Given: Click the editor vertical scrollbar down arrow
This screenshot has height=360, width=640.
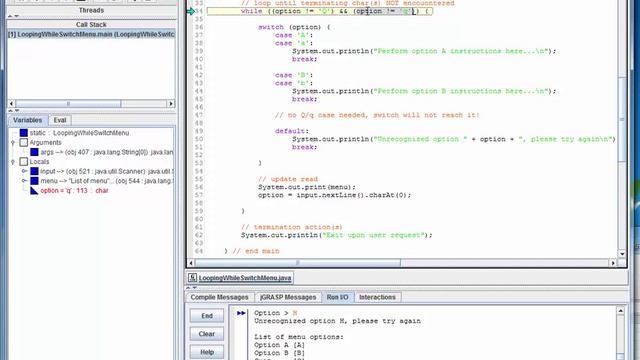Looking at the screenshot, I should (x=622, y=254).
